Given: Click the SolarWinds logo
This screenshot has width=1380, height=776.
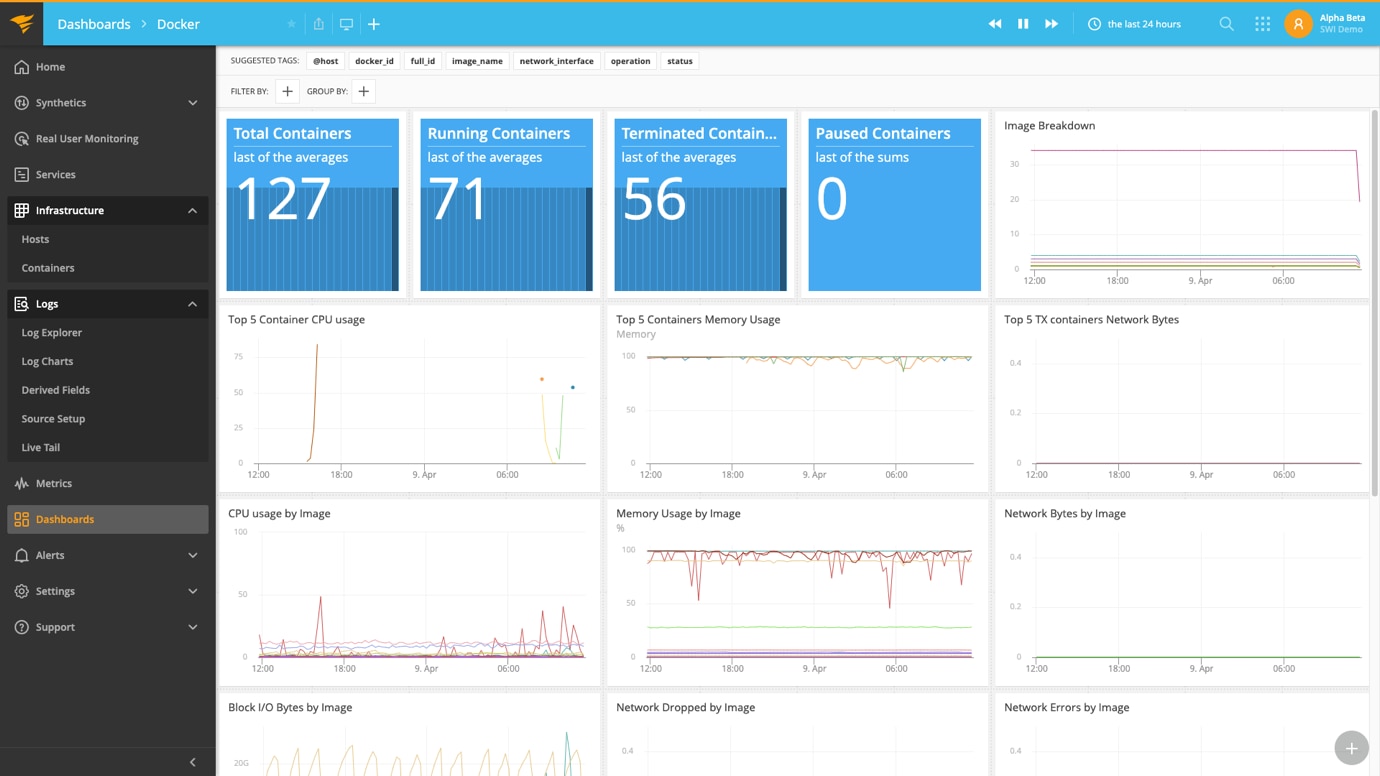Looking at the screenshot, I should coord(21,24).
